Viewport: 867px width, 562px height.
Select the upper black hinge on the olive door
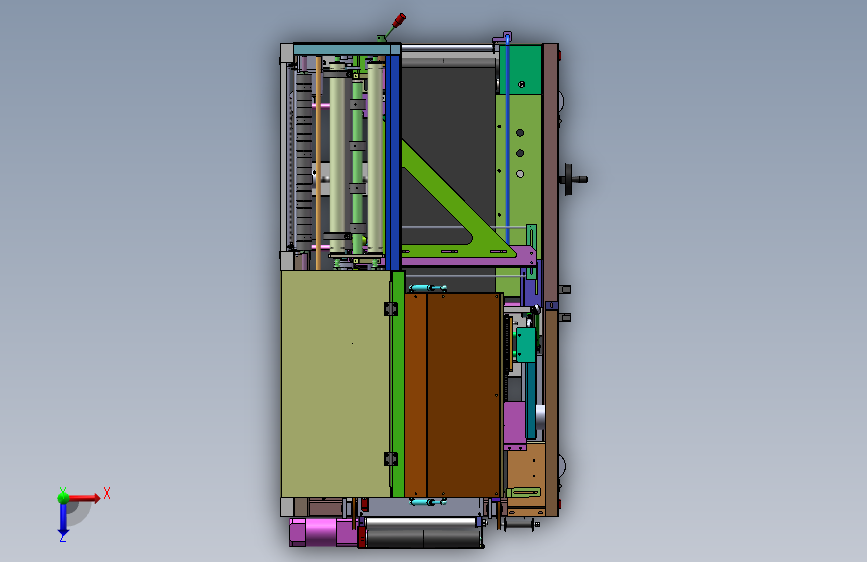[391, 309]
